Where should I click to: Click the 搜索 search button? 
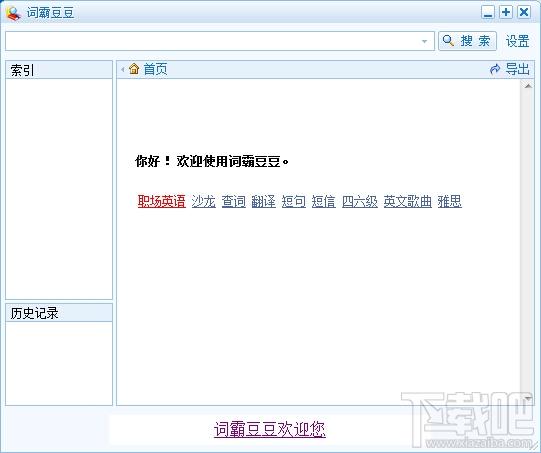coord(467,41)
